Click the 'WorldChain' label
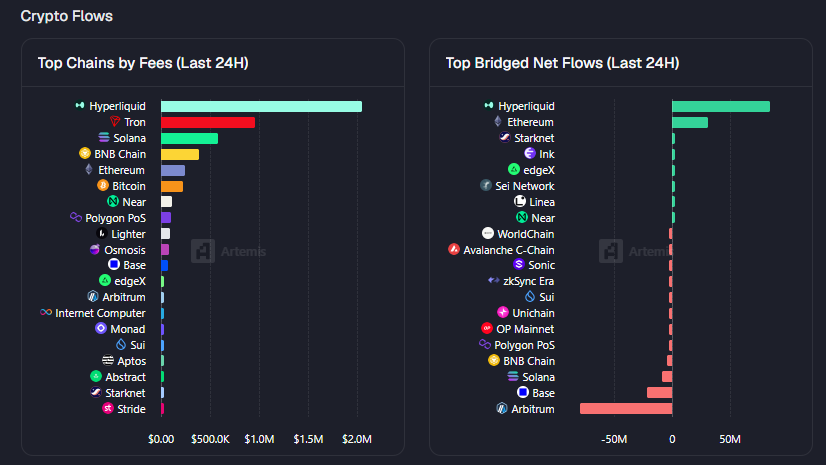This screenshot has height=465, width=826. [x=526, y=234]
